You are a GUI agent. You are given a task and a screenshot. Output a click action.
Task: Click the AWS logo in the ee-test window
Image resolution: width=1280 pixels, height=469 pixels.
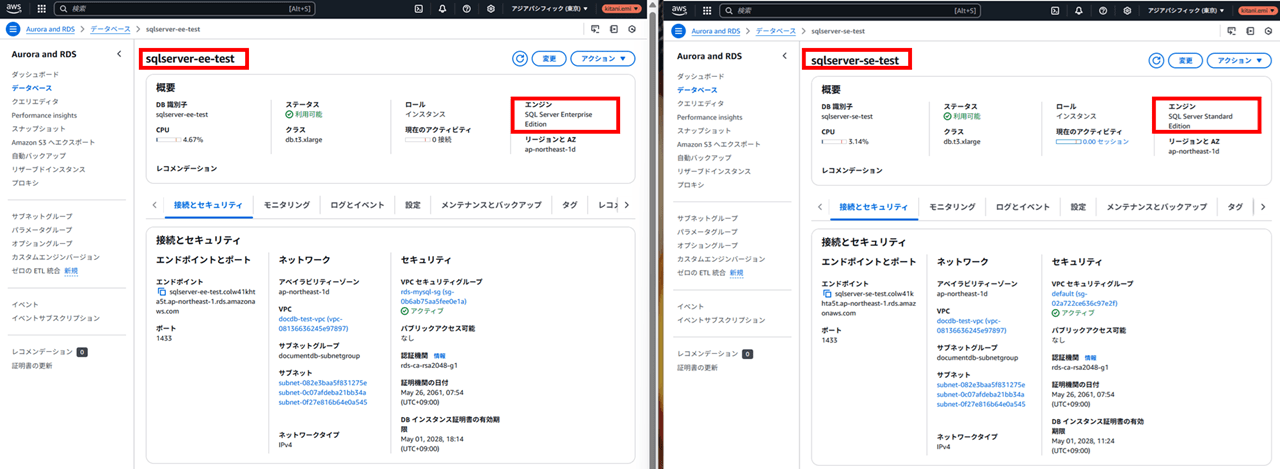tap(16, 10)
